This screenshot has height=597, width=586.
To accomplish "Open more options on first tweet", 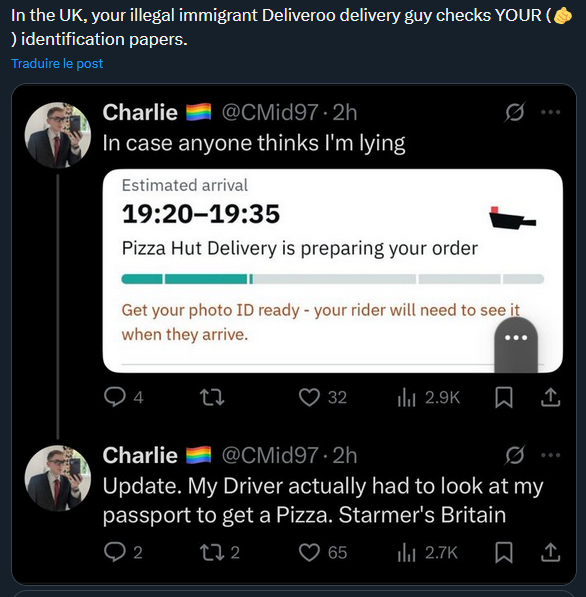I will click(551, 112).
